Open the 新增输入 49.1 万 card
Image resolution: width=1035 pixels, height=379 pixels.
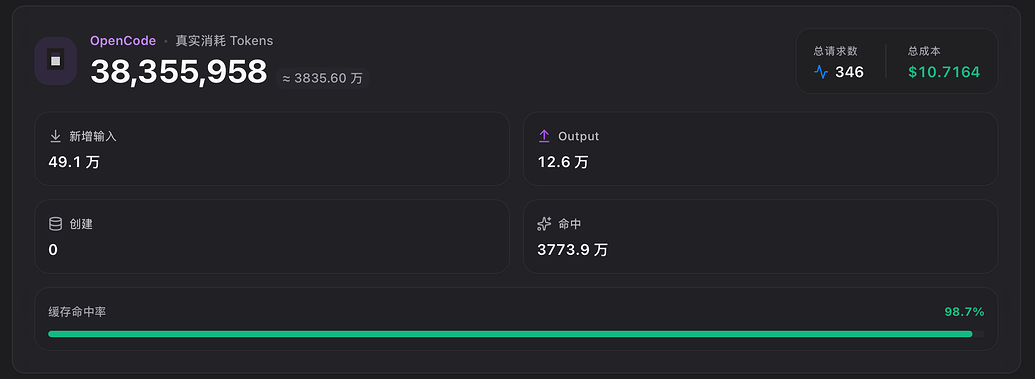point(272,149)
